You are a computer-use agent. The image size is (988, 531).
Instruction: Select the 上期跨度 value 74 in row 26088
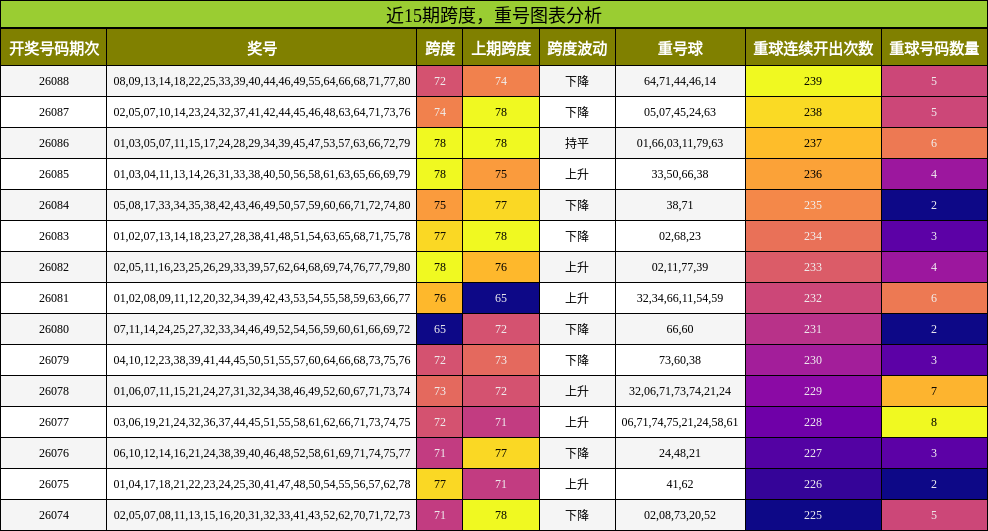tap(501, 81)
